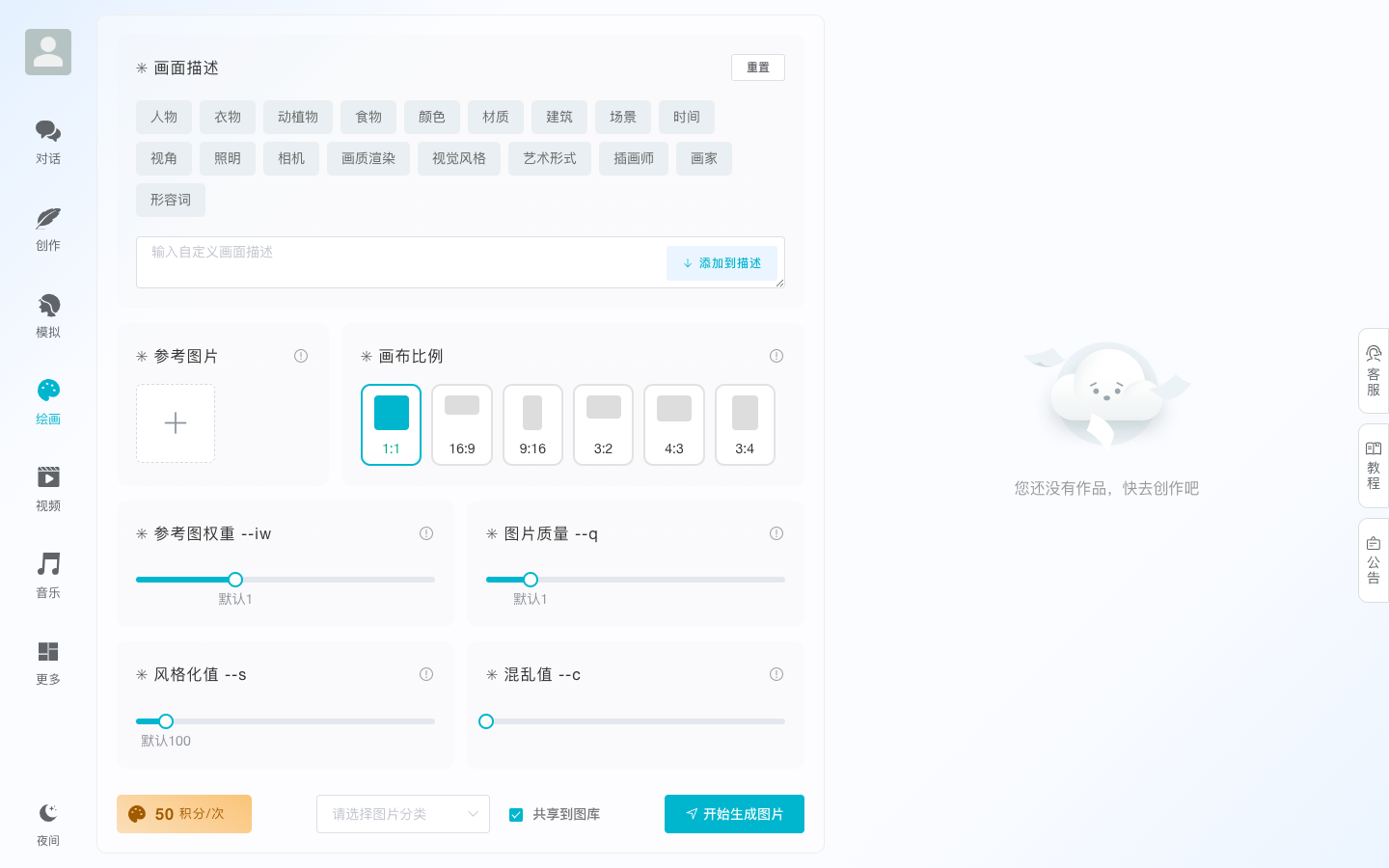Open the 请选择图片分类 category dropdown

point(402,814)
